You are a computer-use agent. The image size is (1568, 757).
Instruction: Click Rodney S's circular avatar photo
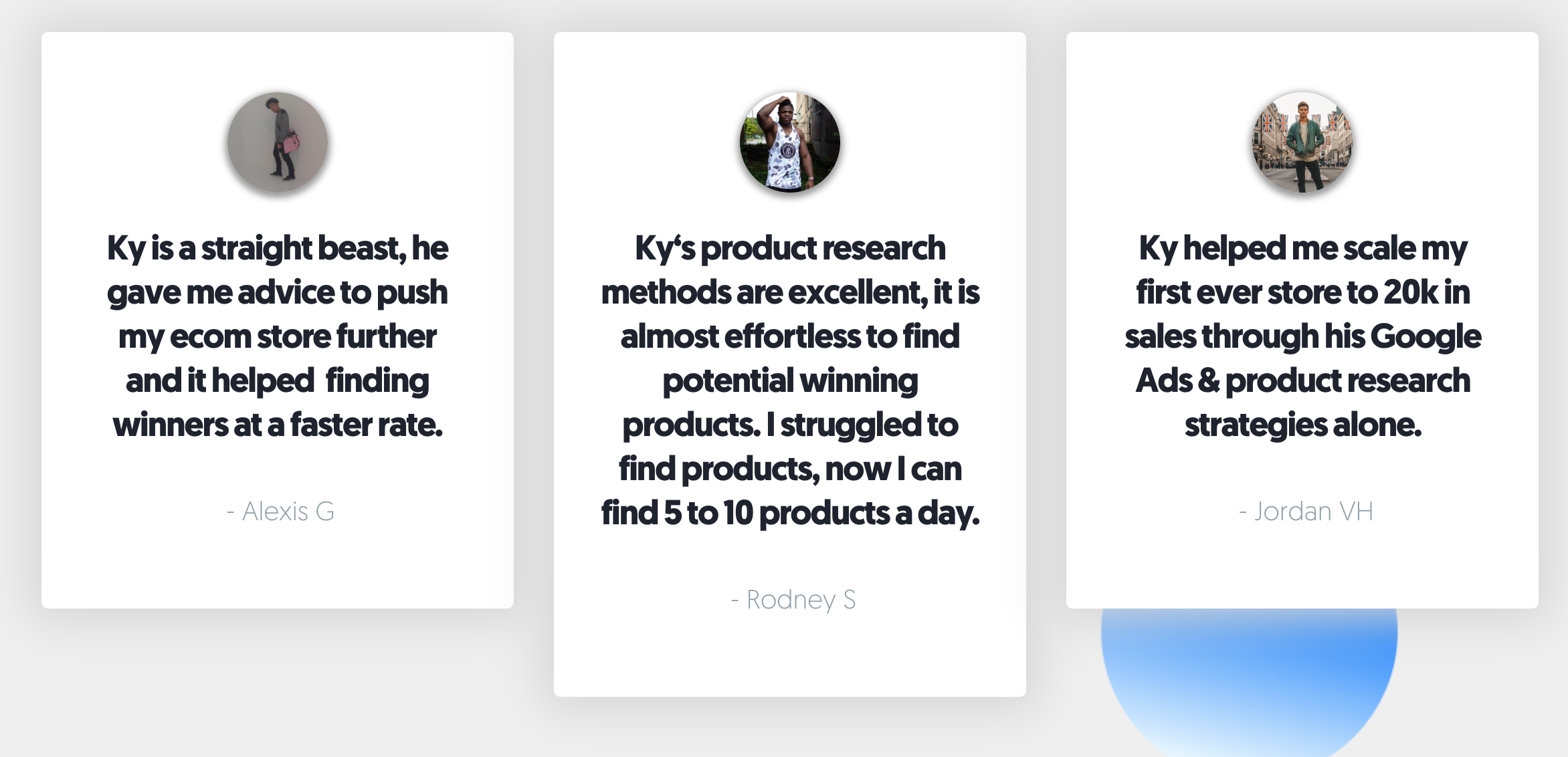pos(790,142)
